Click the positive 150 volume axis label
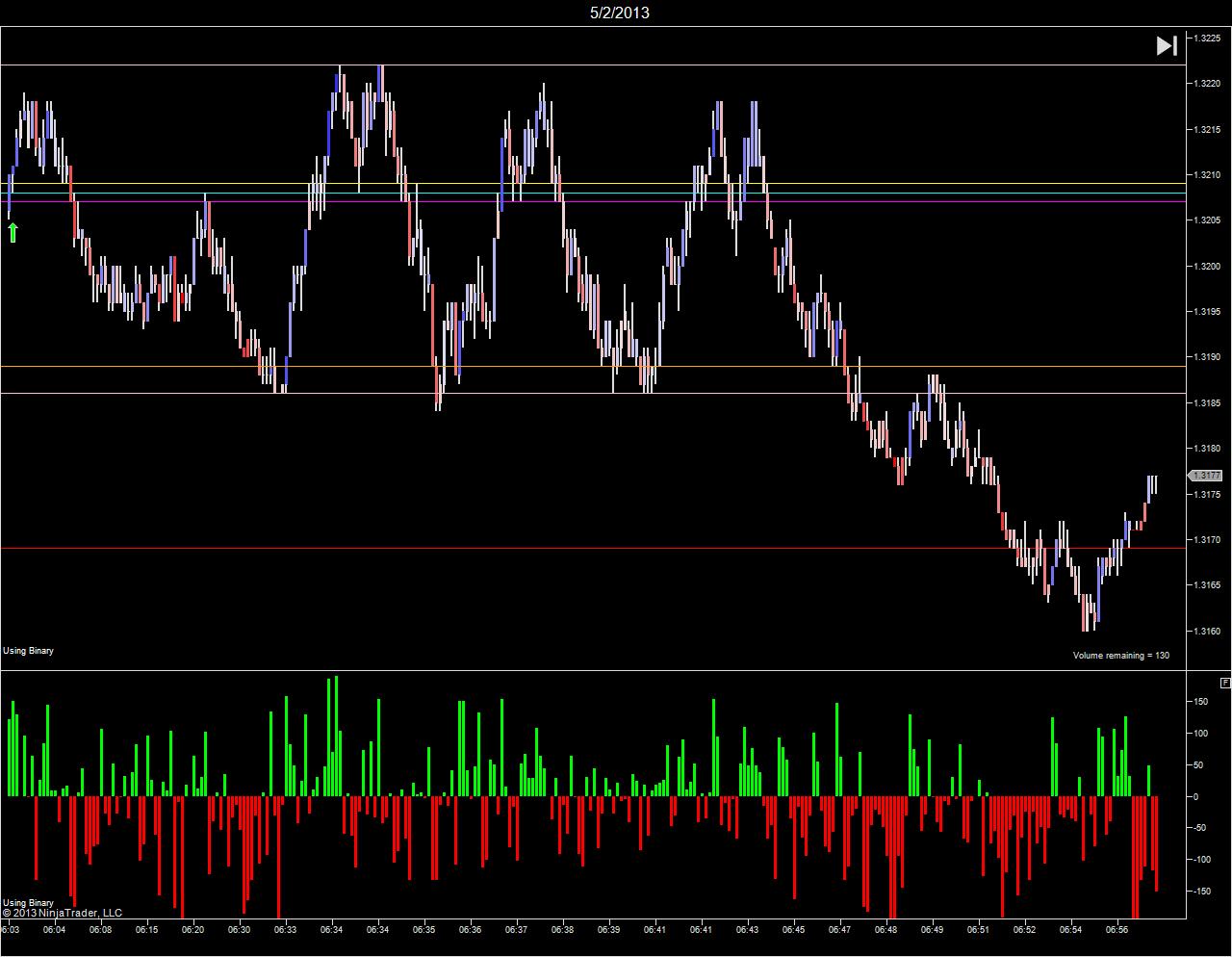Image resolution: width=1232 pixels, height=957 pixels. pyautogui.click(x=1200, y=702)
